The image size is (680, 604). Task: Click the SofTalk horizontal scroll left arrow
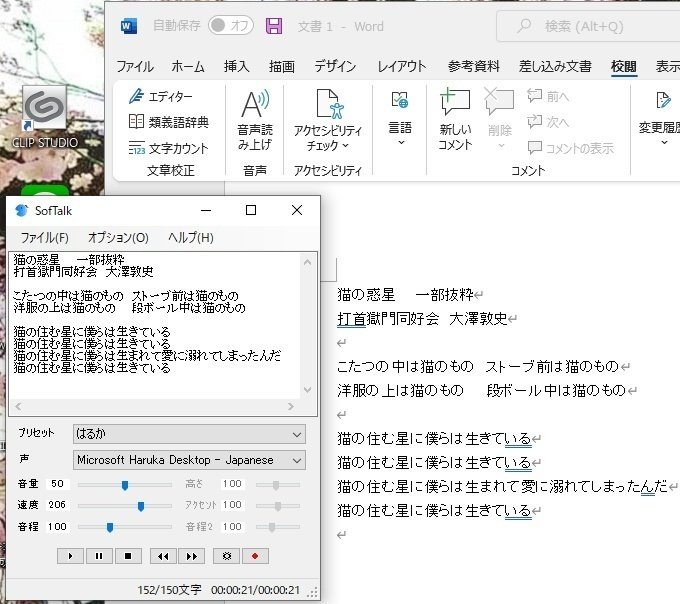tap(18, 406)
